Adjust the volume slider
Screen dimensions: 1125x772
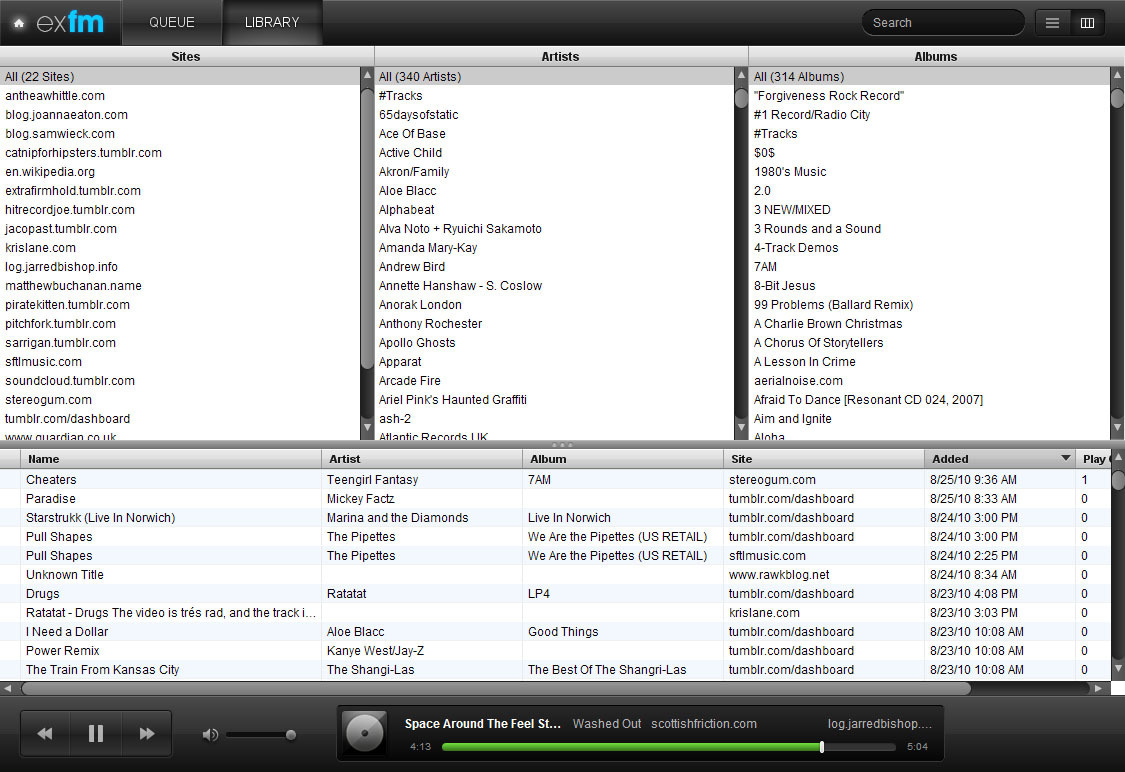point(260,735)
